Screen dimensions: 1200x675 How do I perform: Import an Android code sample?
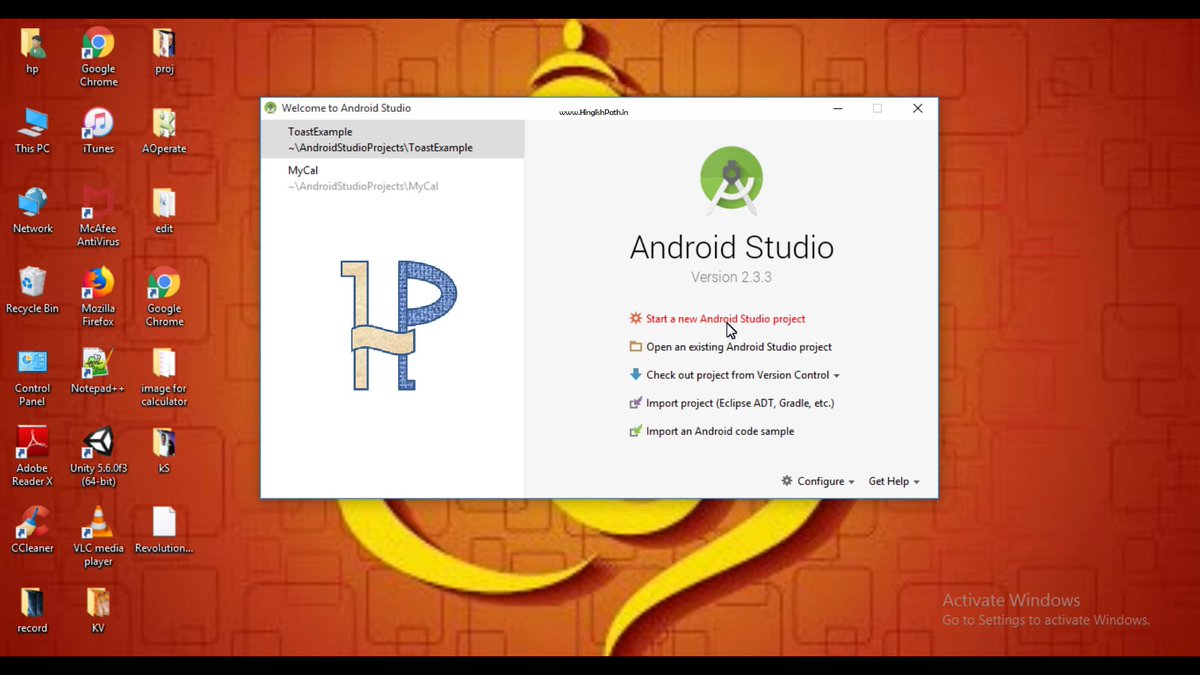[x=711, y=431]
